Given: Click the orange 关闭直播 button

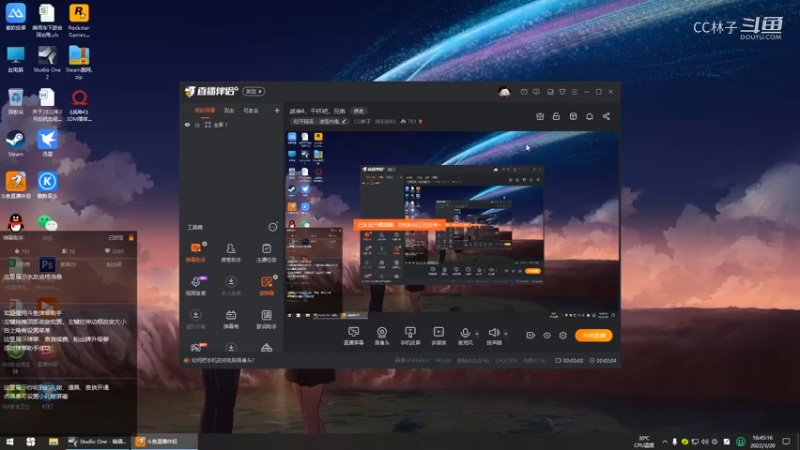Looking at the screenshot, I should click(593, 335).
